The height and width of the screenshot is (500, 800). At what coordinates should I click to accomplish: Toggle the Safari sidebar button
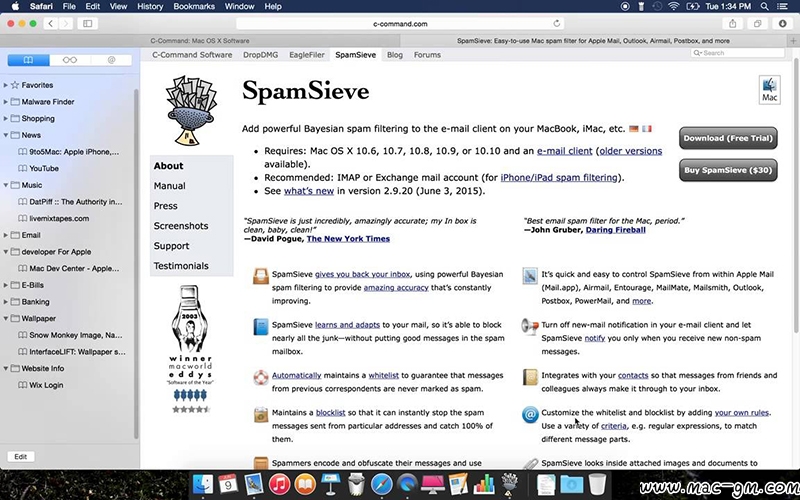88,23
